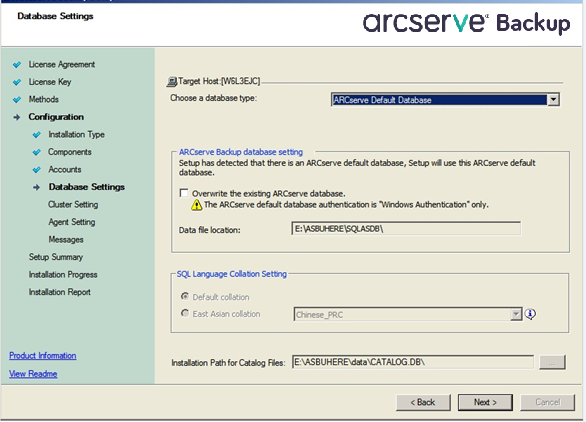Viewport: 586px width, 422px height.
Task: Click the Next button
Action: [485, 403]
